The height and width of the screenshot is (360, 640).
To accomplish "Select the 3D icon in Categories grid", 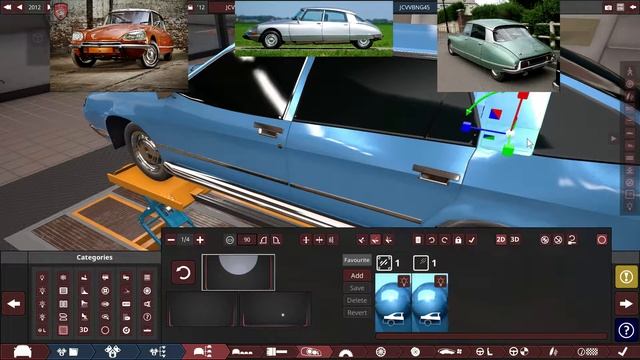I will 84,330.
